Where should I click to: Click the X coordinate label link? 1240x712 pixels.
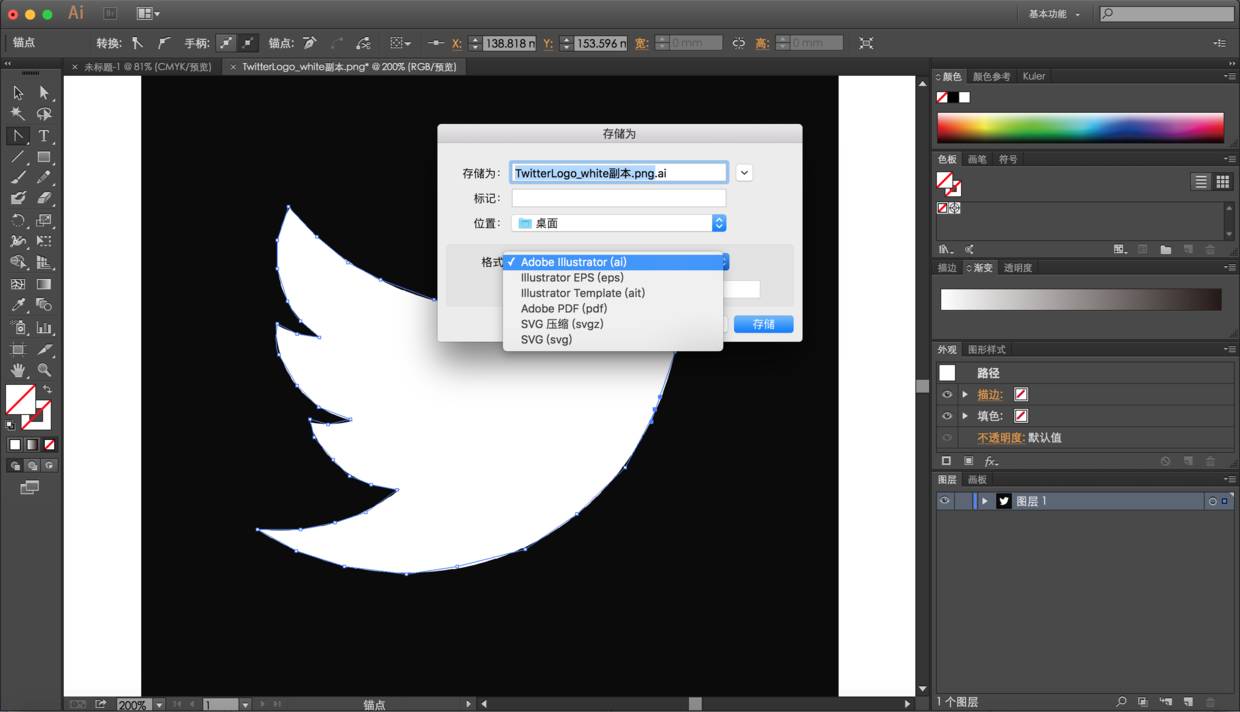457,43
